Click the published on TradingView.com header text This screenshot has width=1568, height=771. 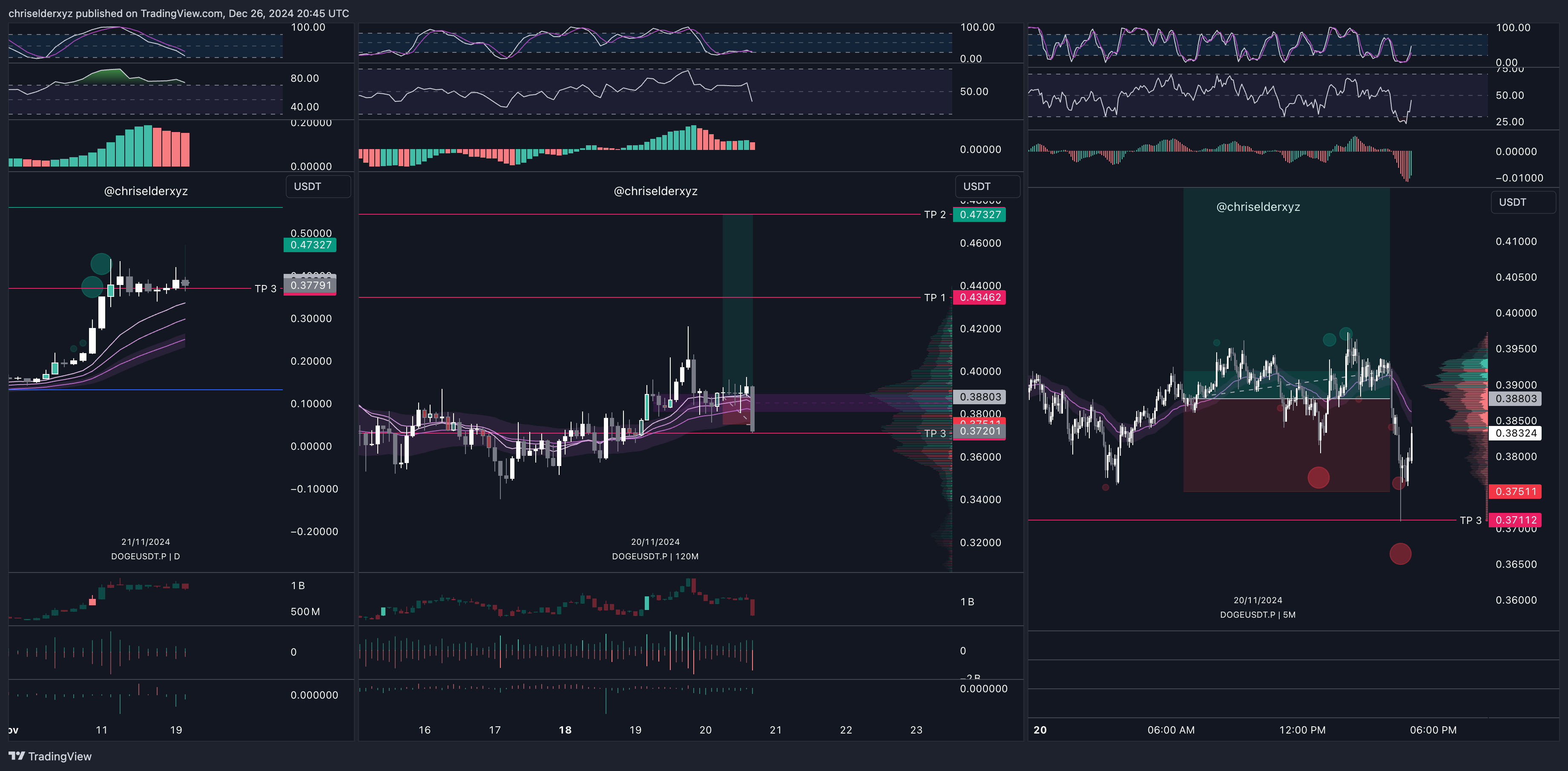point(179,13)
